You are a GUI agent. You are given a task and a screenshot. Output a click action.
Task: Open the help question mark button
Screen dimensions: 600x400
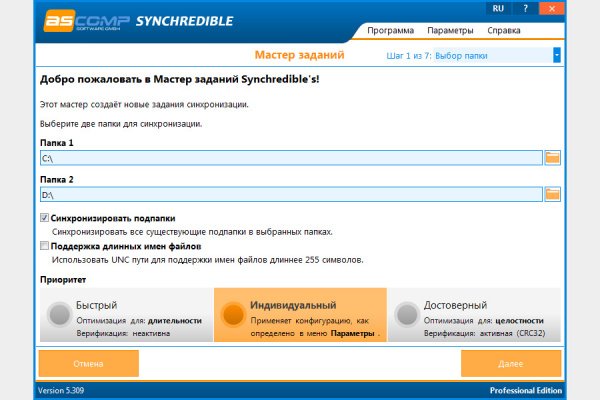pyautogui.click(x=525, y=8)
